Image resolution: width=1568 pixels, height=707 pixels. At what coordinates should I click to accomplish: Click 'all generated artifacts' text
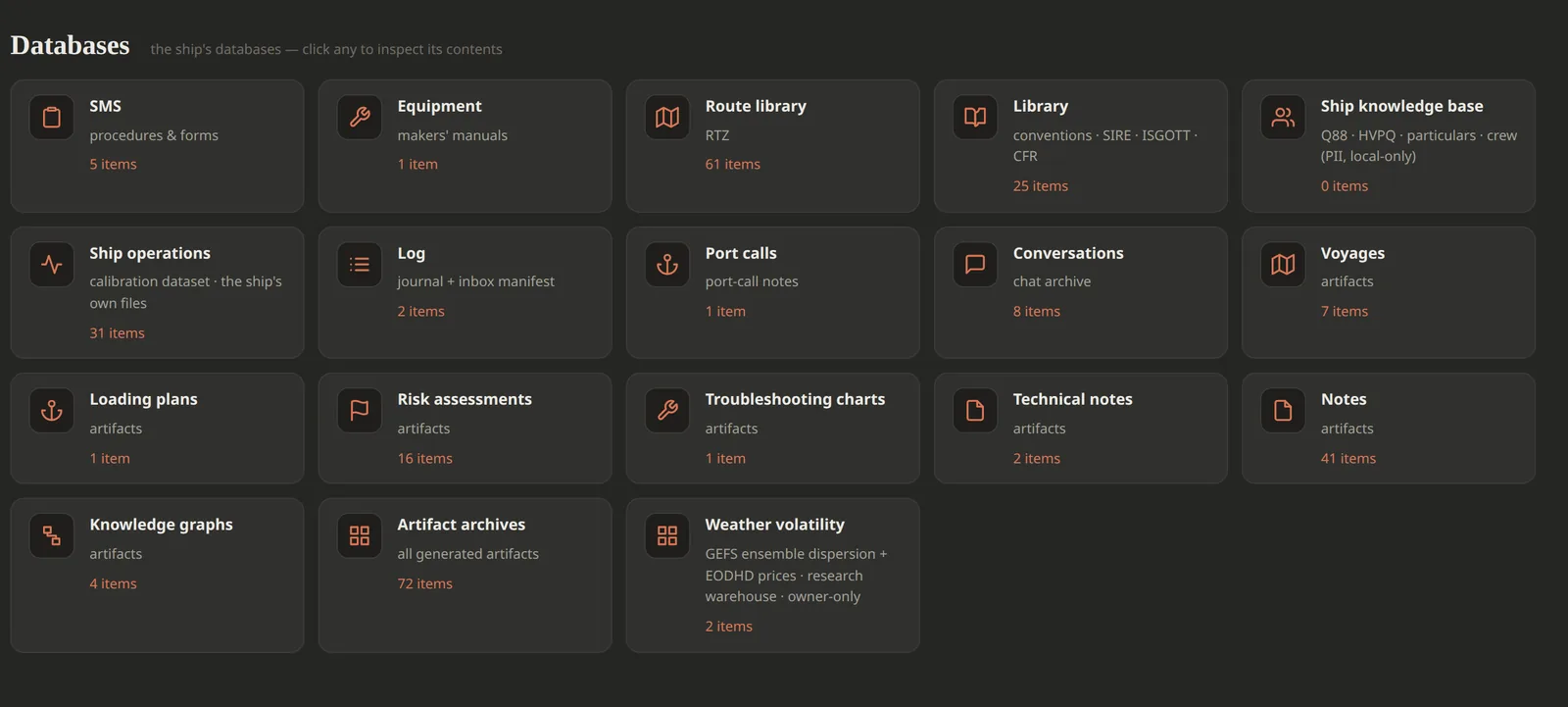[467, 554]
